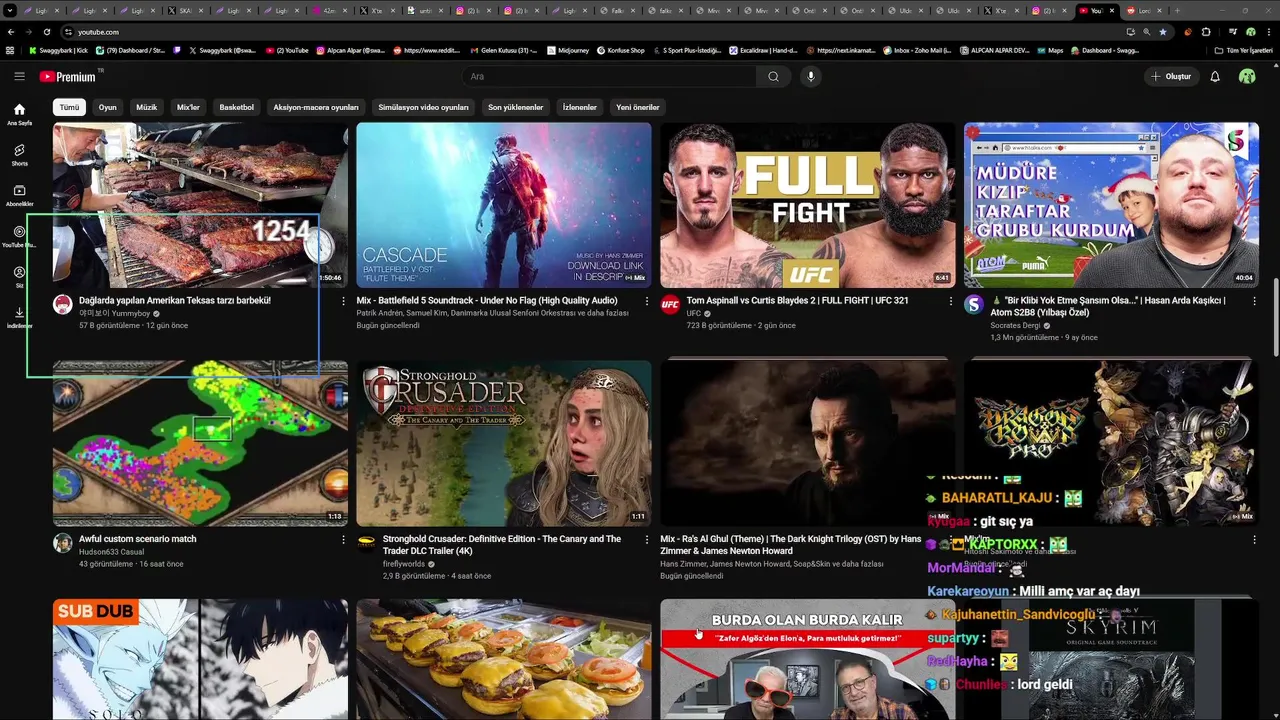Open the Swaggybark | Kick bookmark
This screenshot has height=720, width=1280.
[x=59, y=50]
